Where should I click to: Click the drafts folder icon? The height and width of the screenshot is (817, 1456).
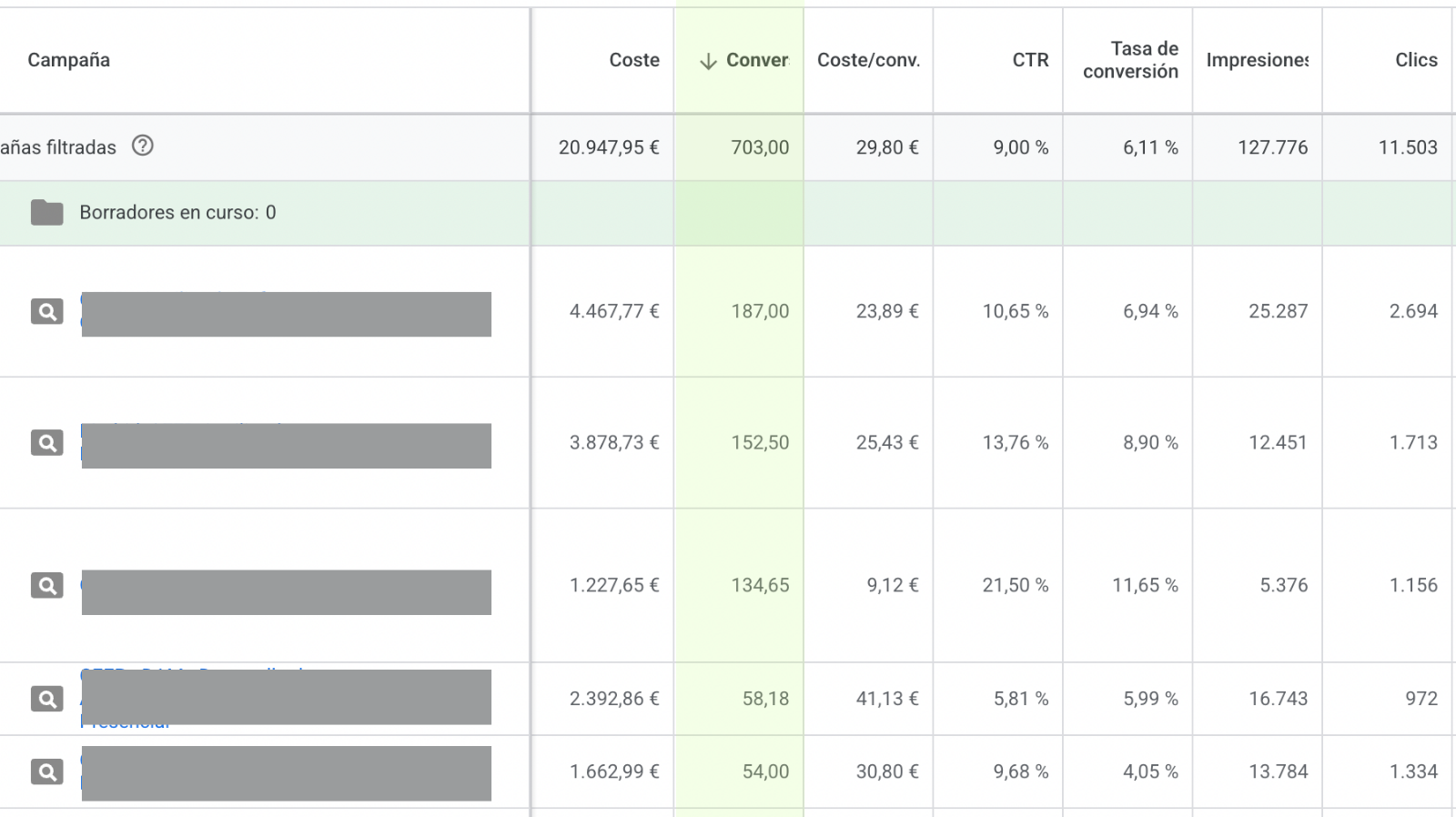click(46, 213)
